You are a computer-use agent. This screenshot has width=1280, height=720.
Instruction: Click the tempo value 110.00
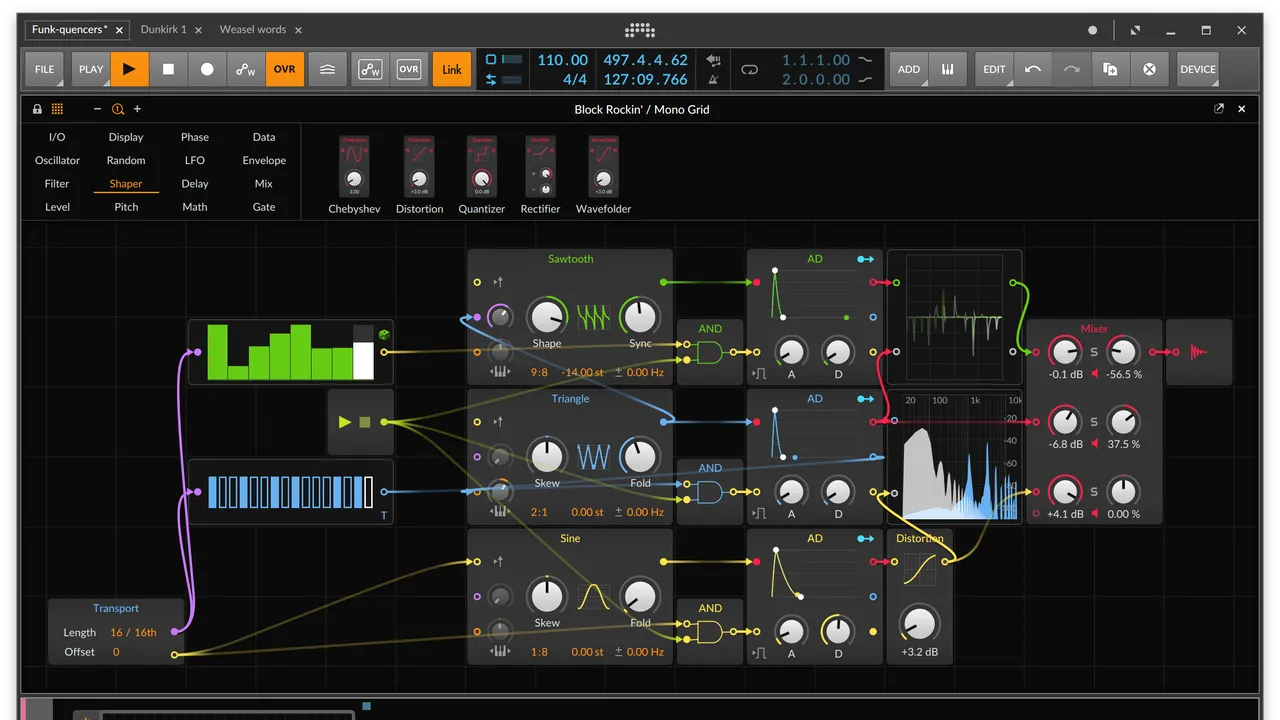click(x=562, y=60)
